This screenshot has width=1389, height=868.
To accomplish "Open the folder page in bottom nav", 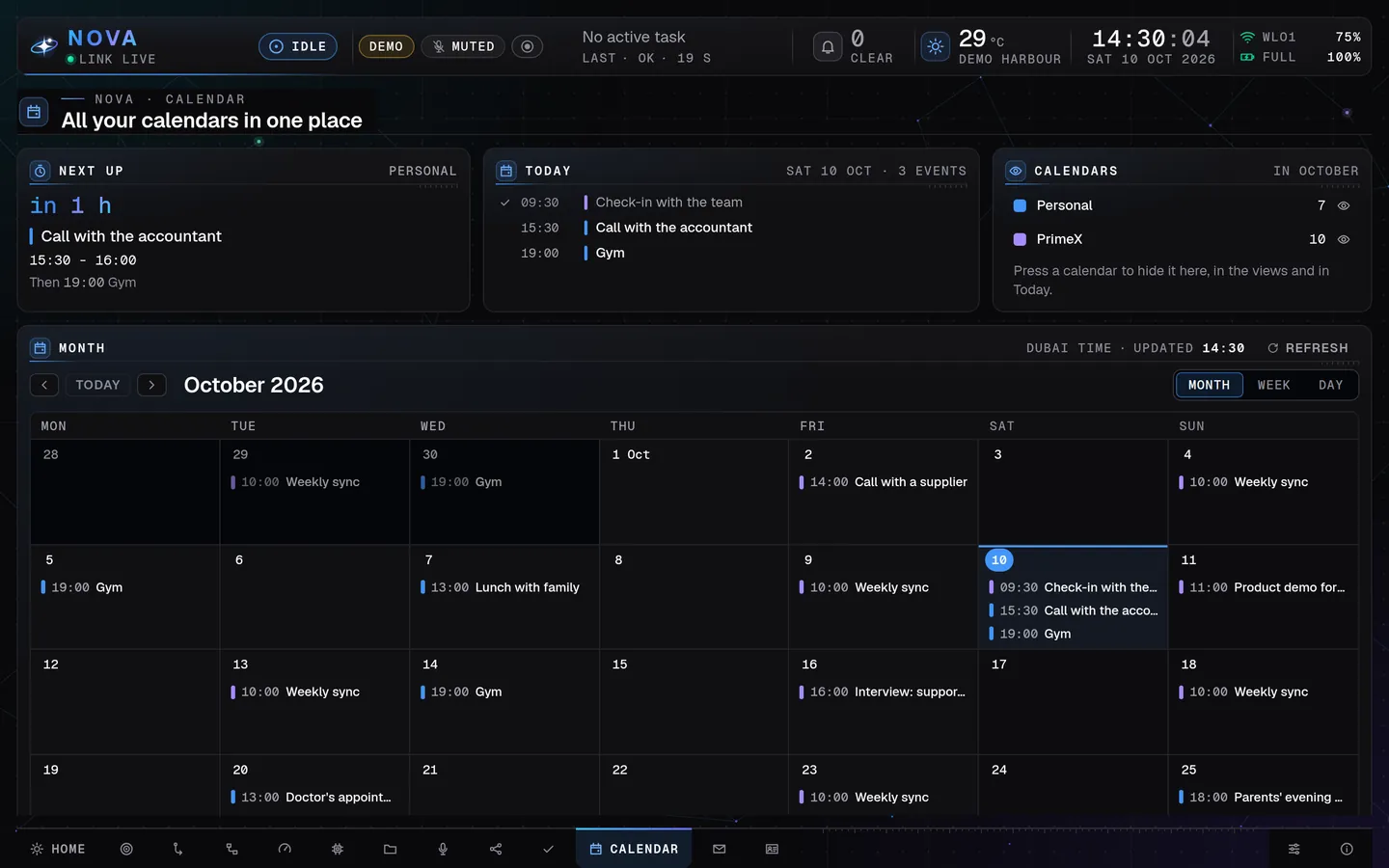I will 390,849.
